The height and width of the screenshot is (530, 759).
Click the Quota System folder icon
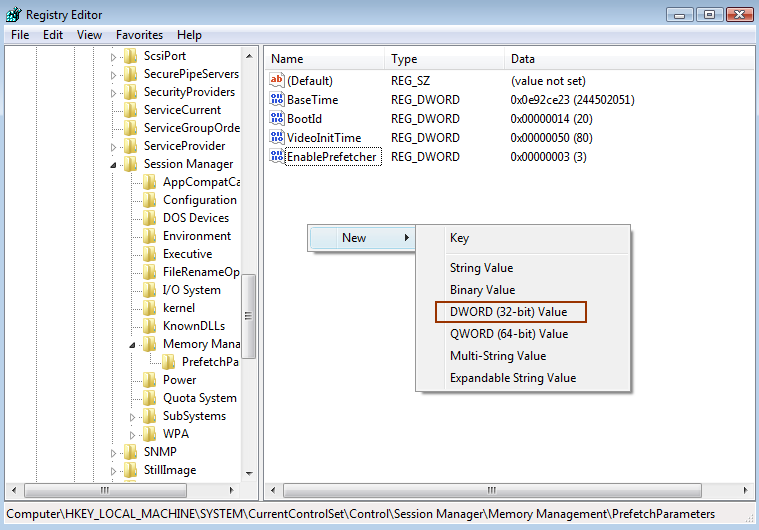coord(150,398)
